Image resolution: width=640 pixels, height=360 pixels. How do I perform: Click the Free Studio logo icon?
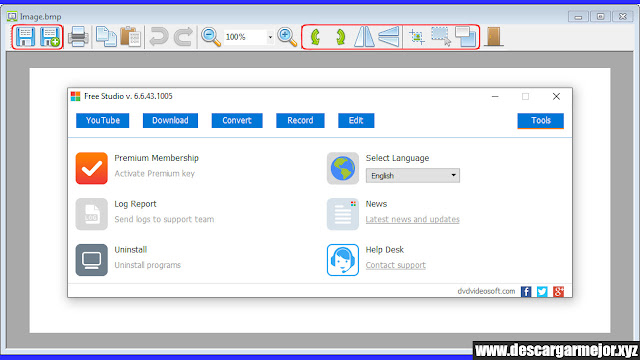coord(76,96)
